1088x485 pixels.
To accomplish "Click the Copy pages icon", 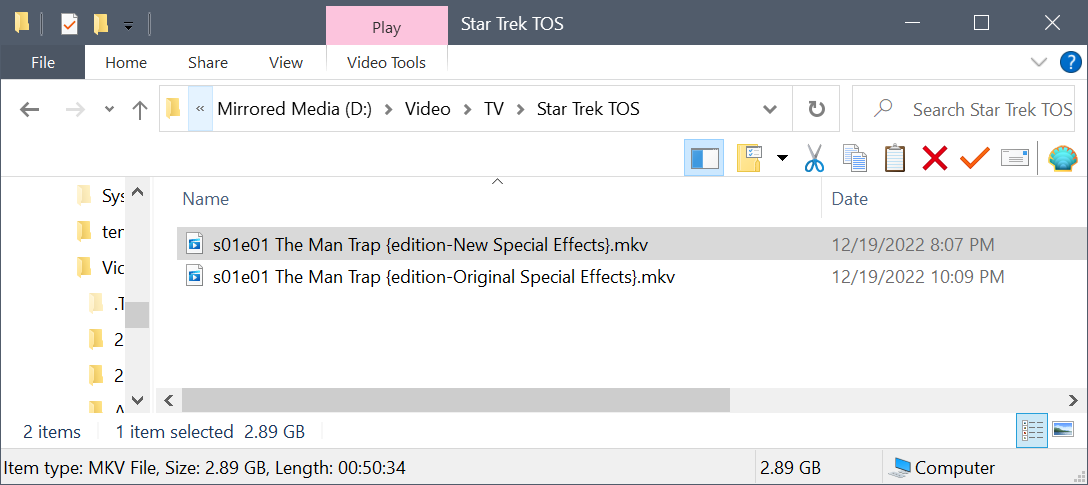I will 855,158.
